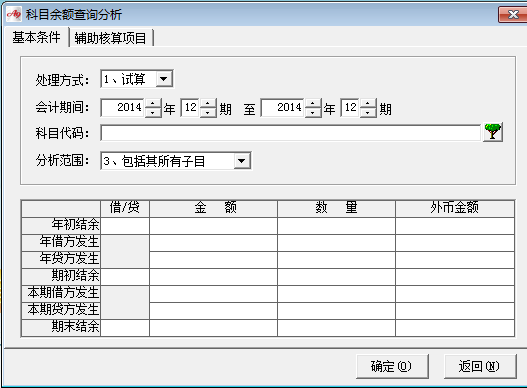Switch to the 辅助核算项目 tab

click(x=111, y=38)
